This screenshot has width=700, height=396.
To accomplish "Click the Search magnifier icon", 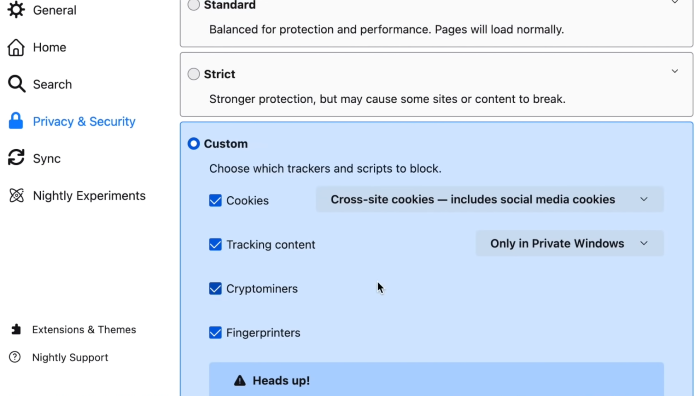I will pyautogui.click(x=17, y=84).
